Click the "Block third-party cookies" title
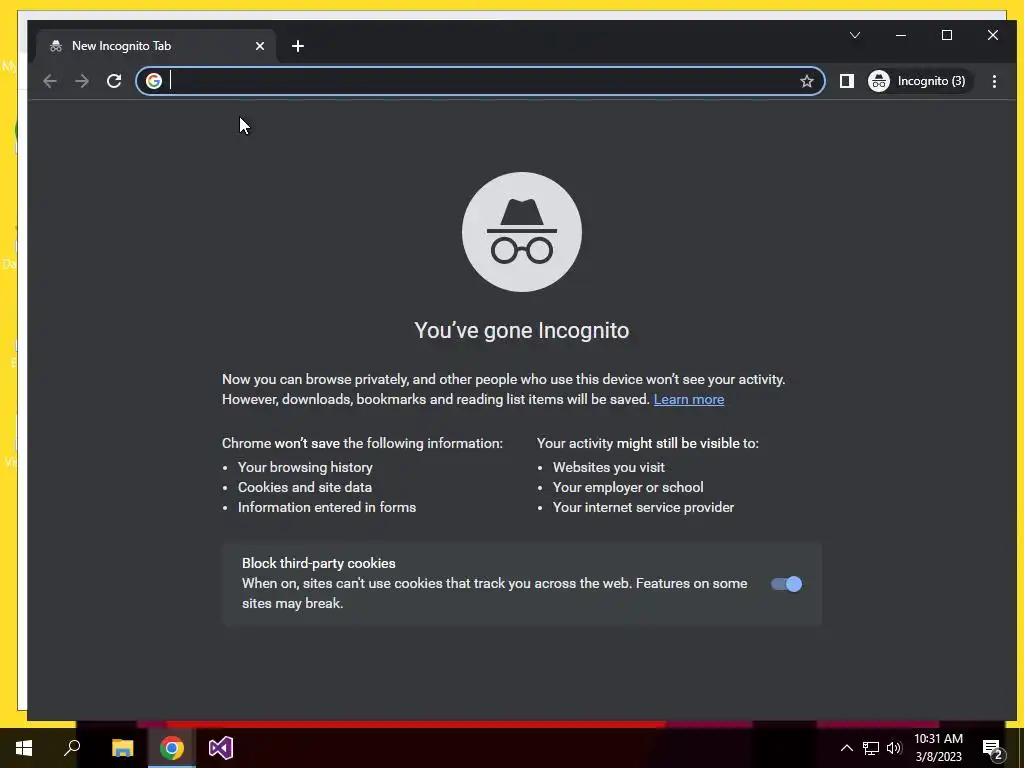The image size is (1024, 768). (319, 564)
